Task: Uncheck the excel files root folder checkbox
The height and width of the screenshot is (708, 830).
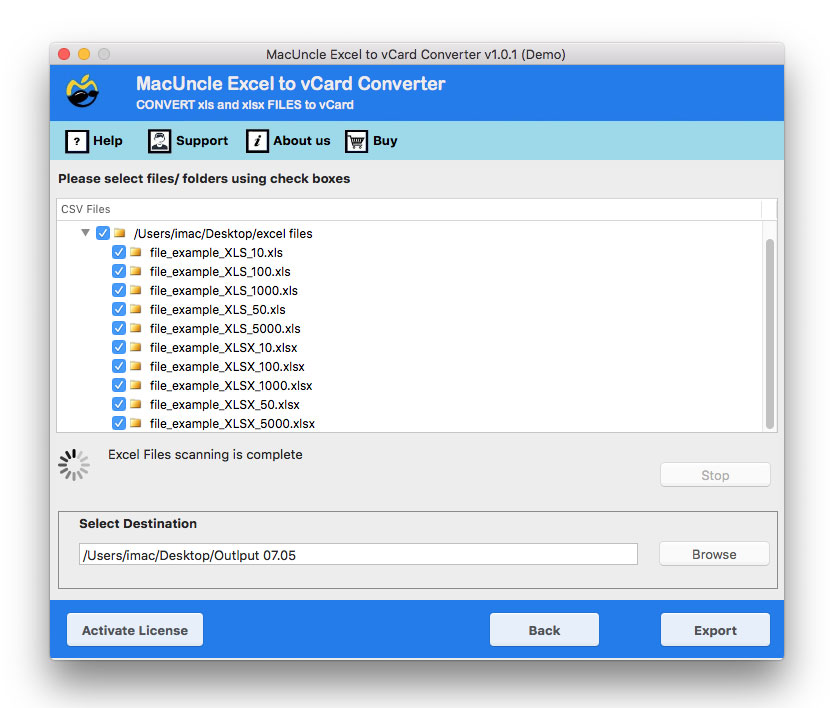Action: [x=103, y=233]
